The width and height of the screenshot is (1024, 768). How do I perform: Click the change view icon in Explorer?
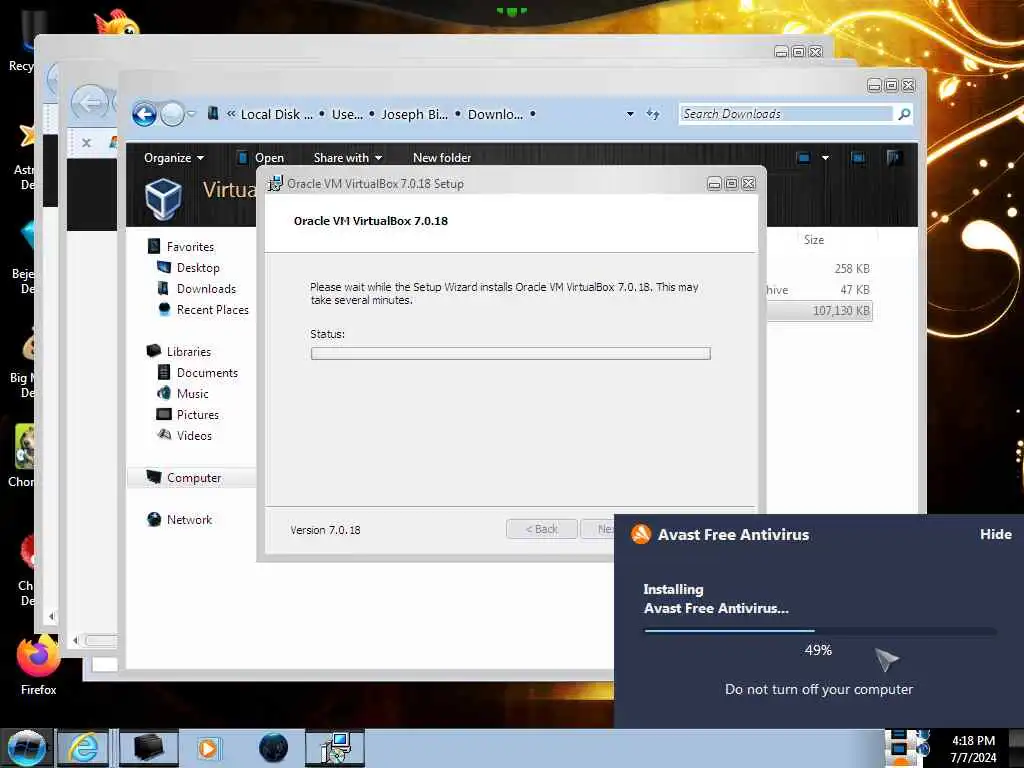coord(803,157)
